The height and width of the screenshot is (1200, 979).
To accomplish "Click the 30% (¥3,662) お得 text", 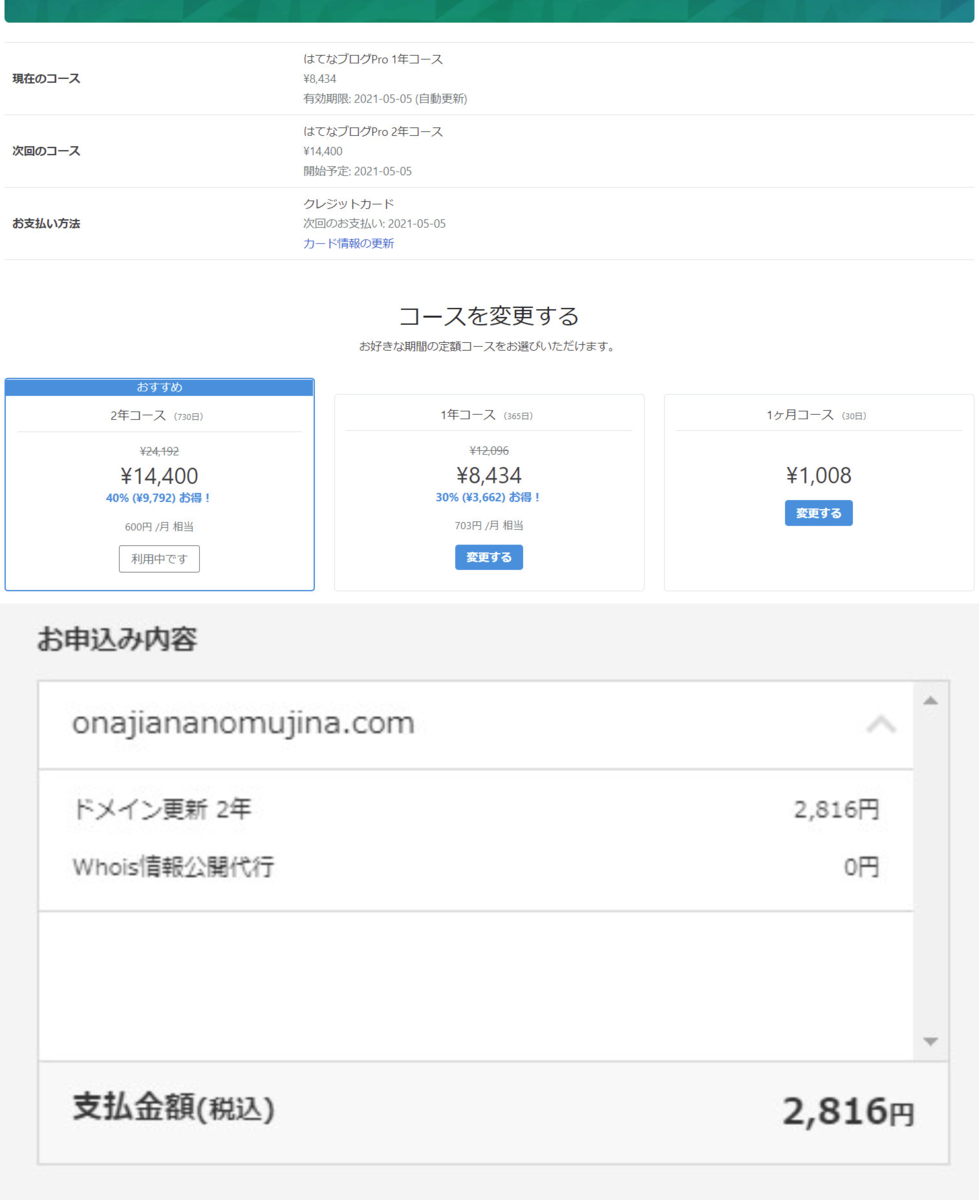I will [x=489, y=497].
